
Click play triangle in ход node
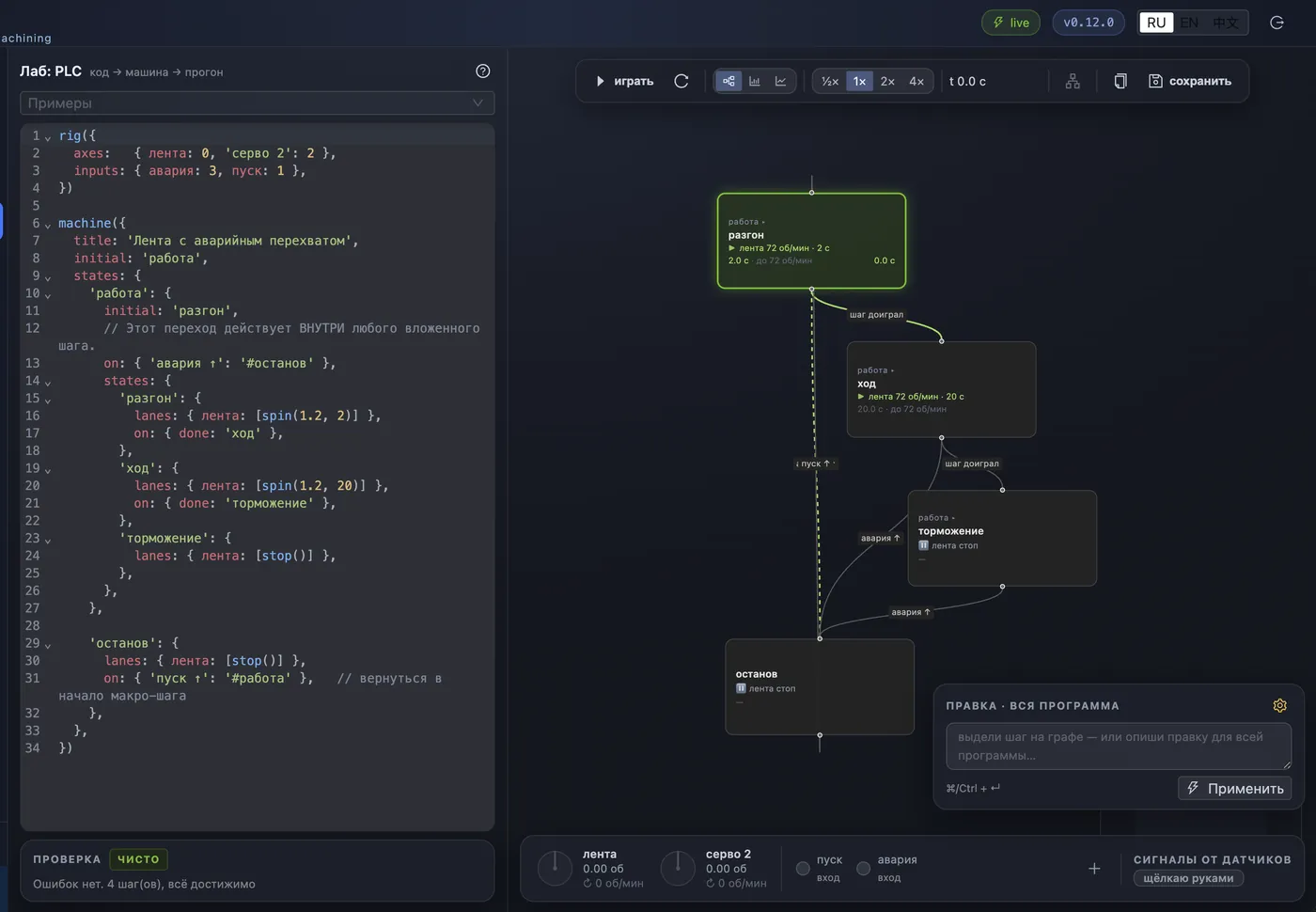861,397
